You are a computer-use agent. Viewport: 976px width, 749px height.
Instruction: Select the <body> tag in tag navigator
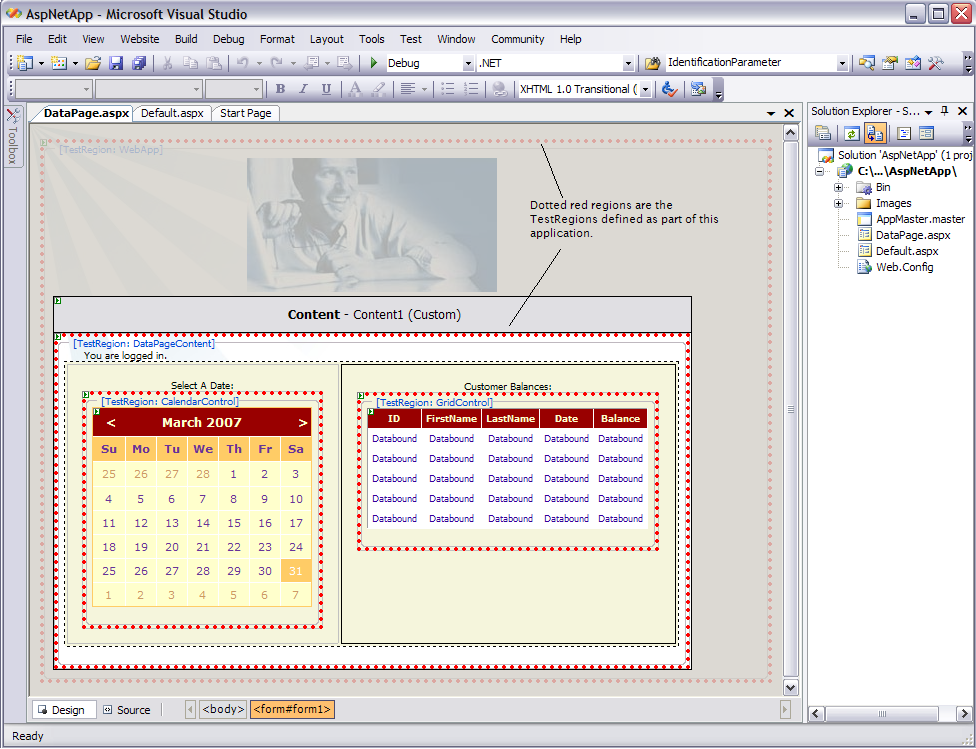click(223, 709)
